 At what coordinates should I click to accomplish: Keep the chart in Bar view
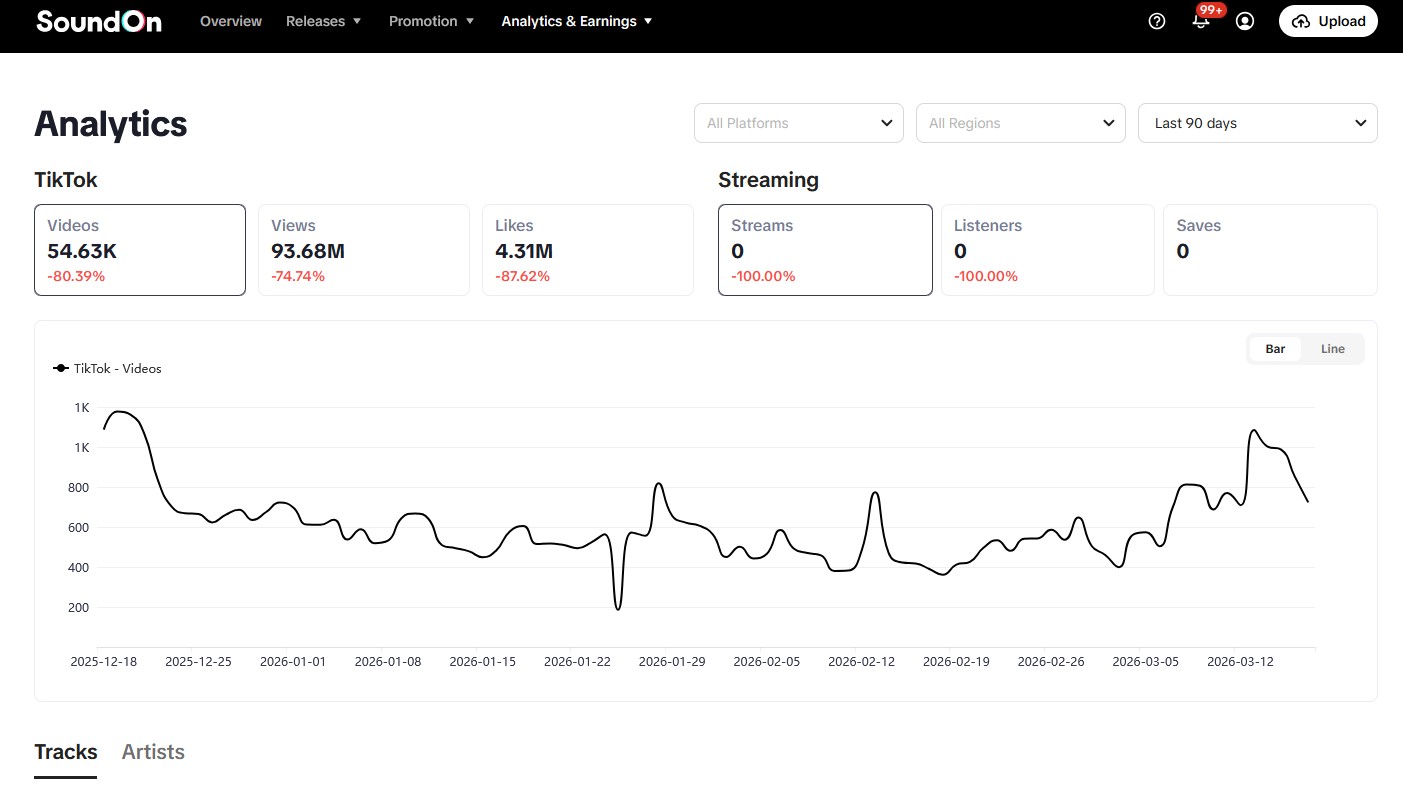tap(1274, 348)
